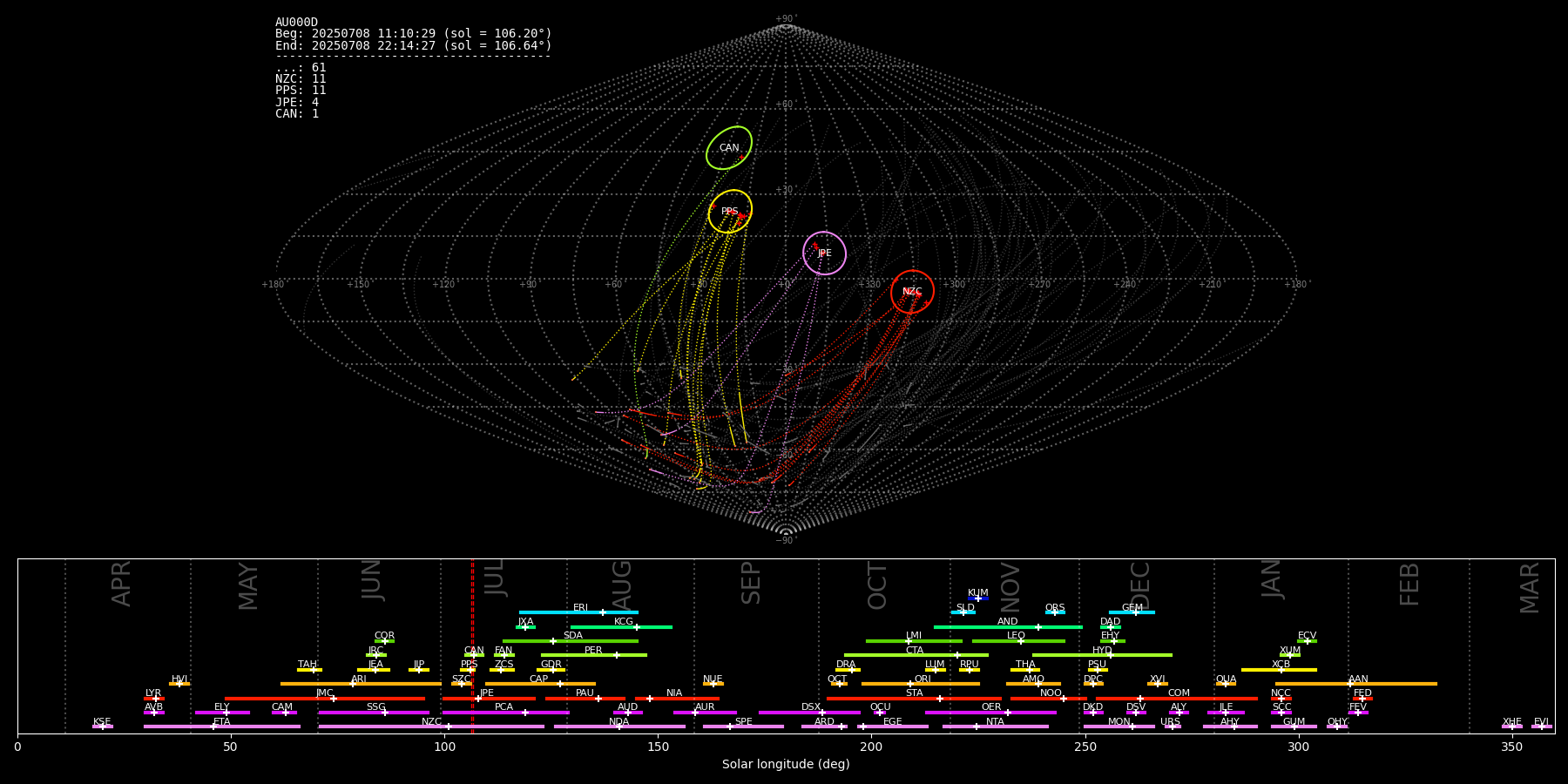Image resolution: width=1568 pixels, height=784 pixels.
Task: Click the pink ETA shower bar
Action: pos(222,727)
